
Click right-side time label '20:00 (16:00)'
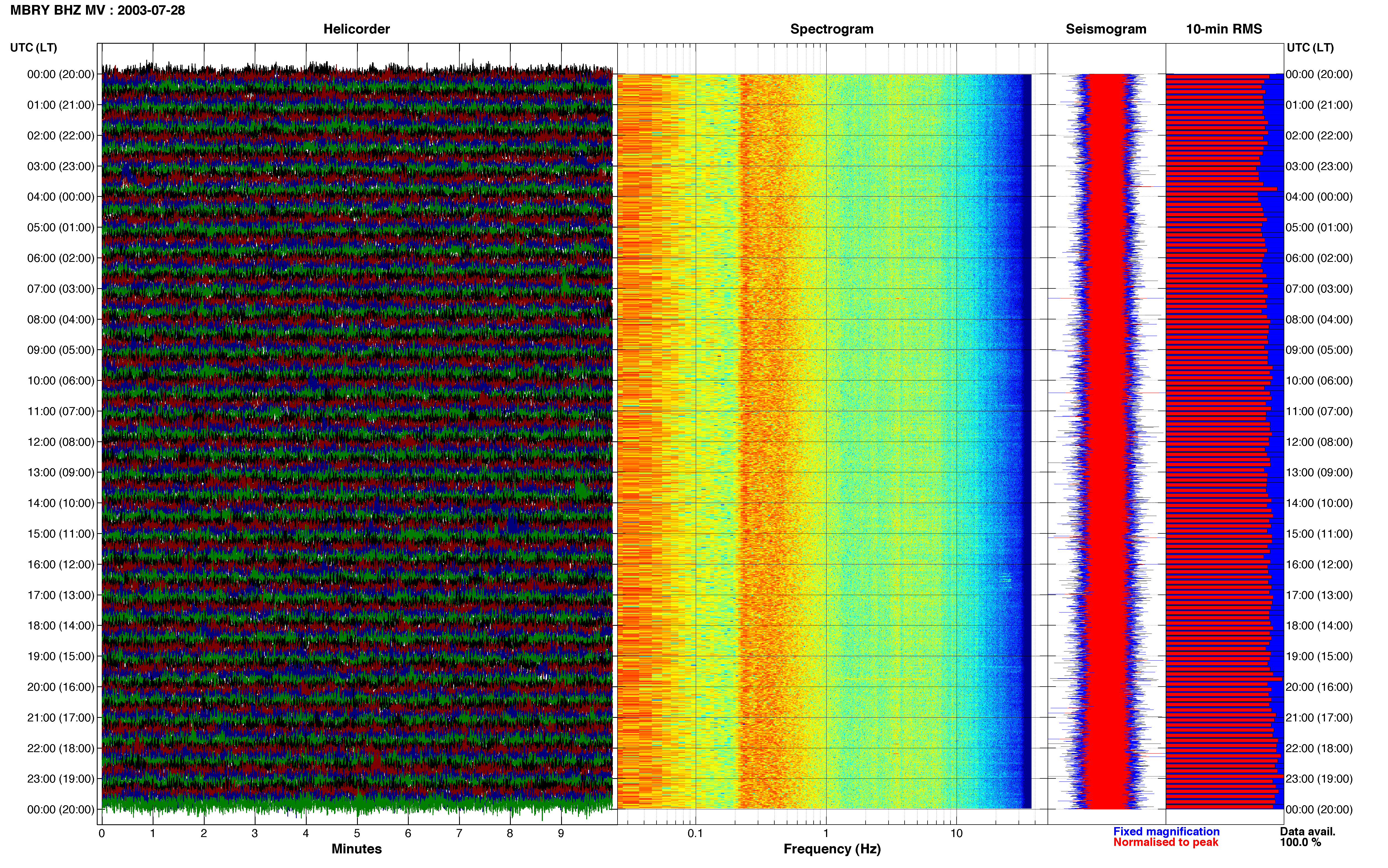click(x=1319, y=687)
